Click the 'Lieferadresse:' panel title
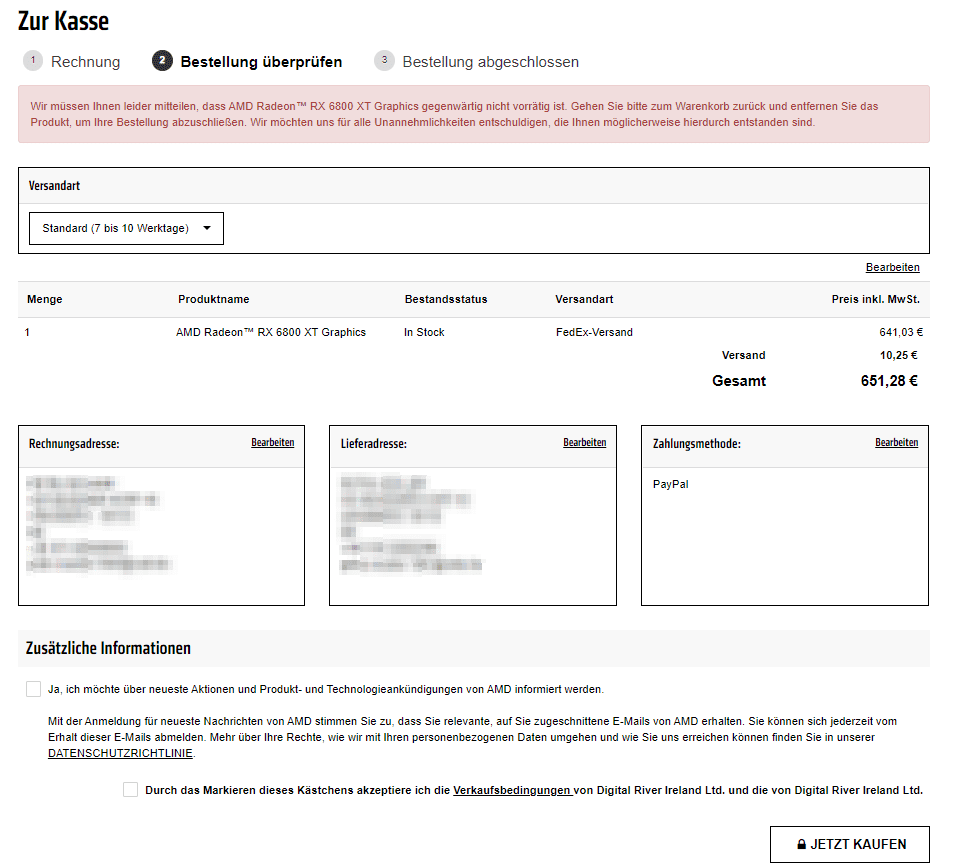Image resolution: width=976 pixels, height=868 pixels. (x=373, y=444)
